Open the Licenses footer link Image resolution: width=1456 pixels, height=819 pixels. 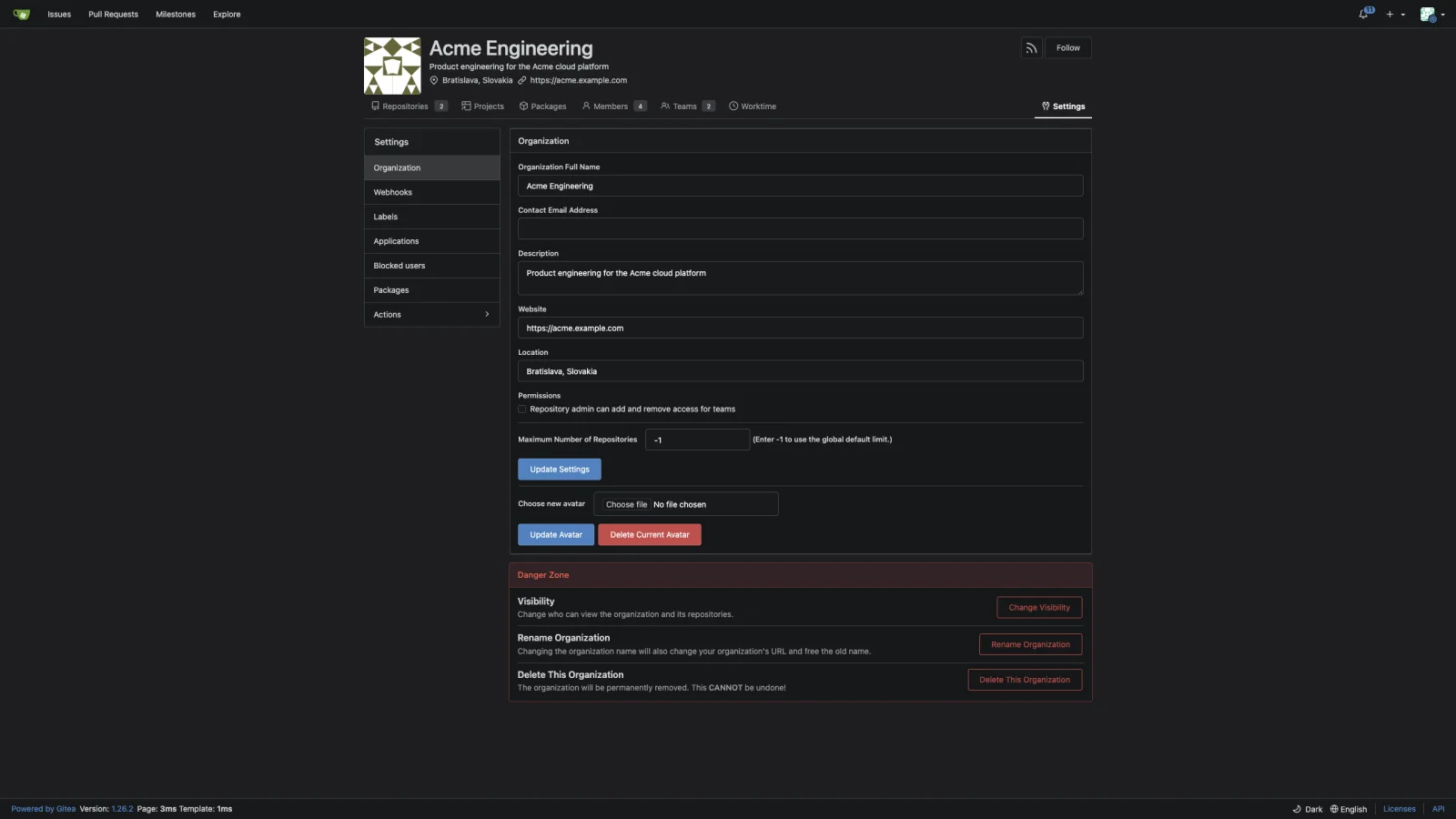click(1400, 809)
